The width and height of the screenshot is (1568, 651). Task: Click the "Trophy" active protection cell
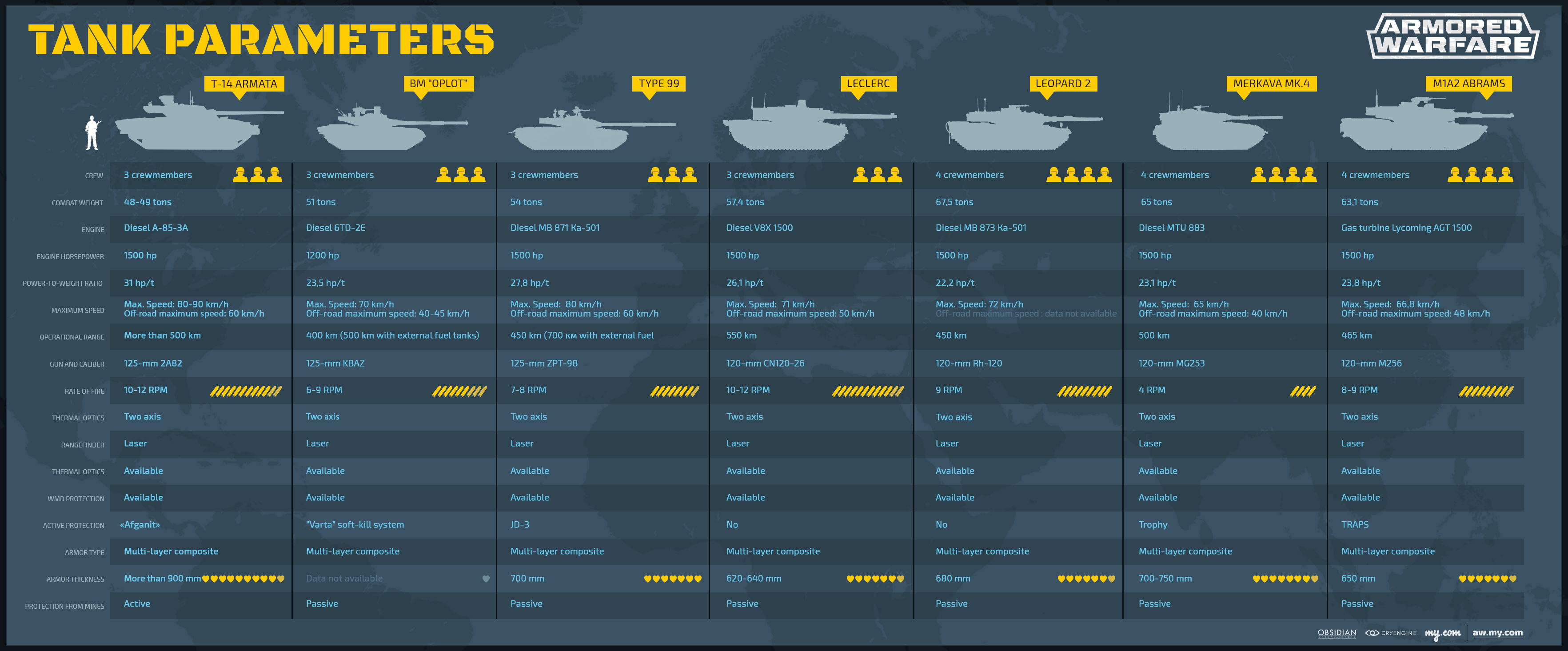coord(1153,525)
